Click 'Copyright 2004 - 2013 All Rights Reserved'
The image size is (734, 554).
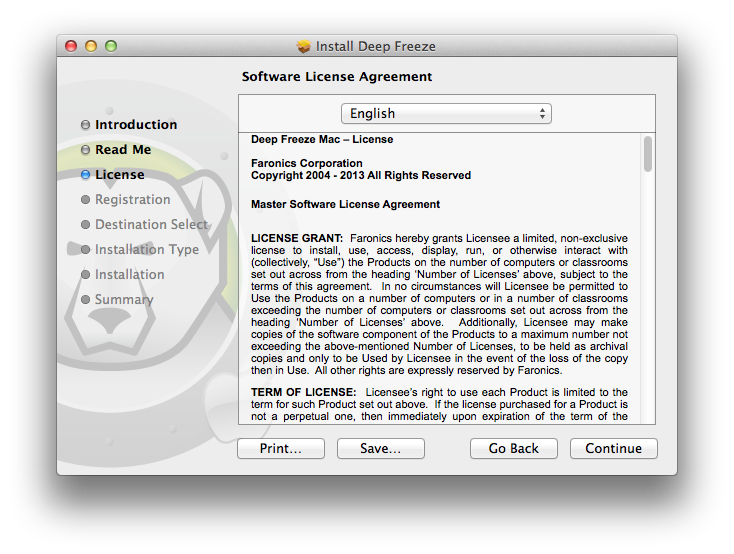click(x=361, y=175)
